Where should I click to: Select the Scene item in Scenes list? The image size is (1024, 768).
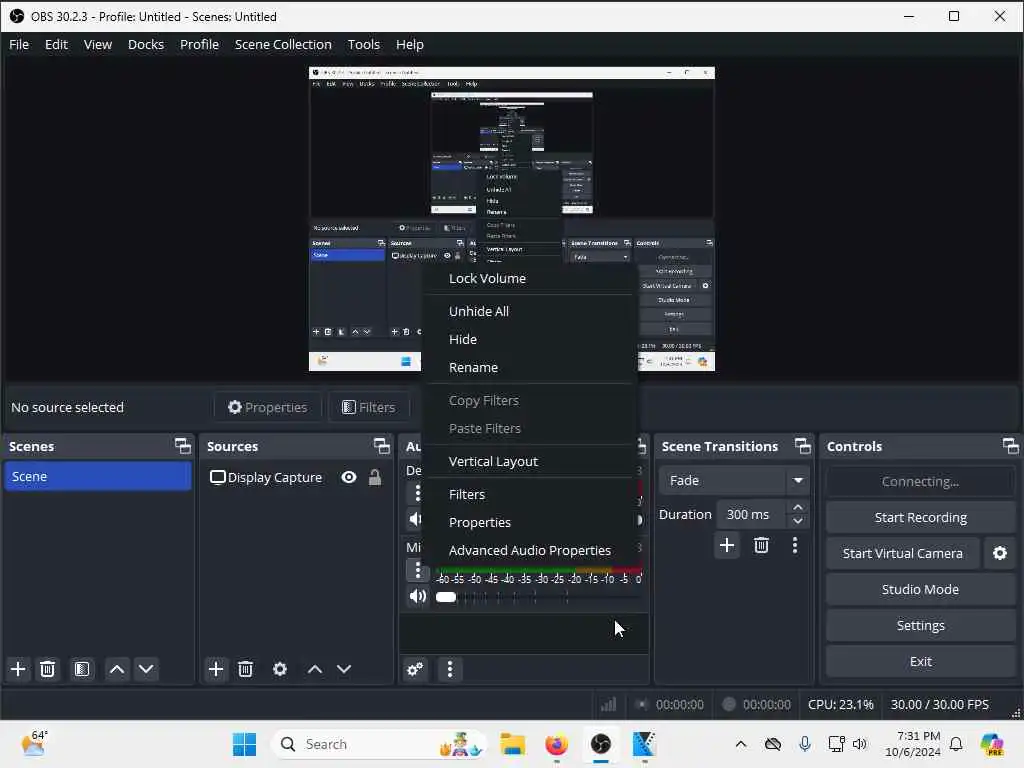[97, 476]
